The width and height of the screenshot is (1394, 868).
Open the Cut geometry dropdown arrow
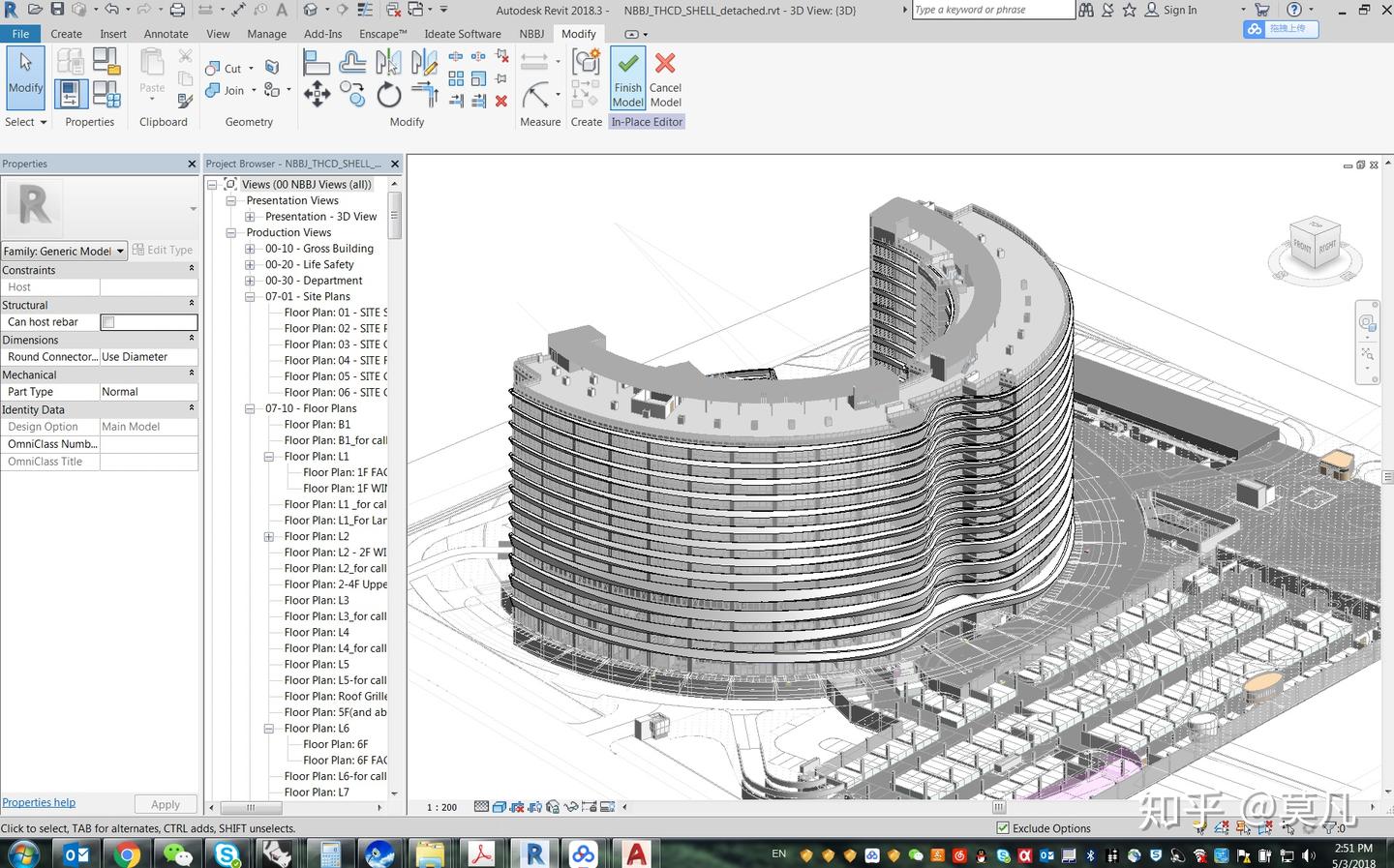[251, 69]
